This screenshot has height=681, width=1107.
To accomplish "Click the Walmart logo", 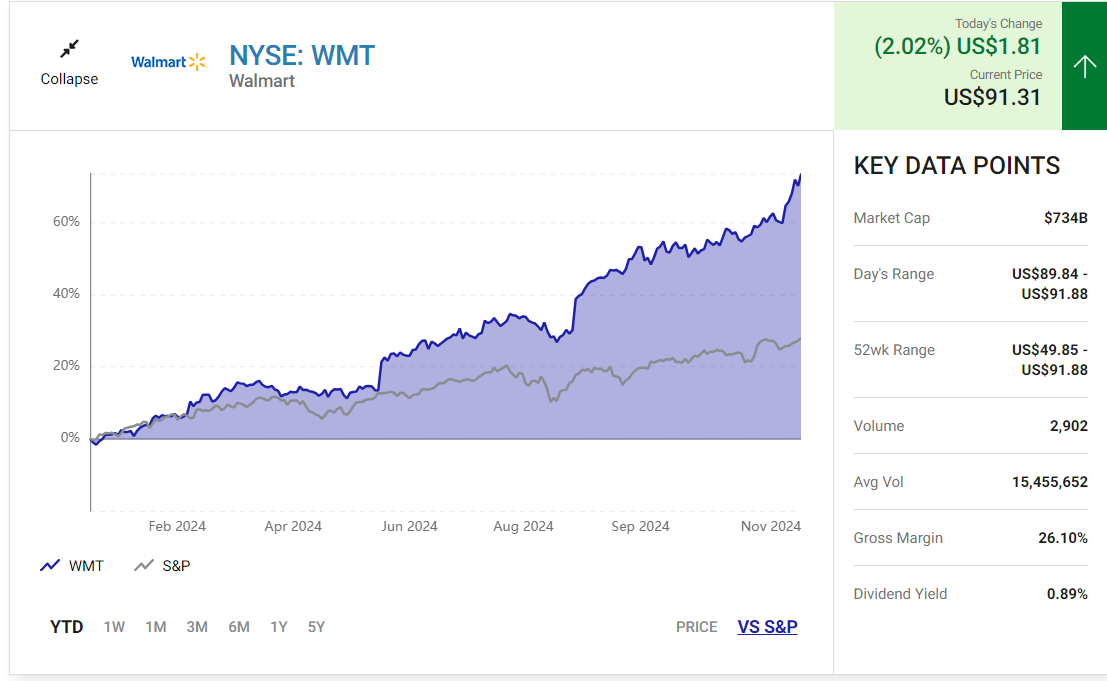I will (x=168, y=62).
